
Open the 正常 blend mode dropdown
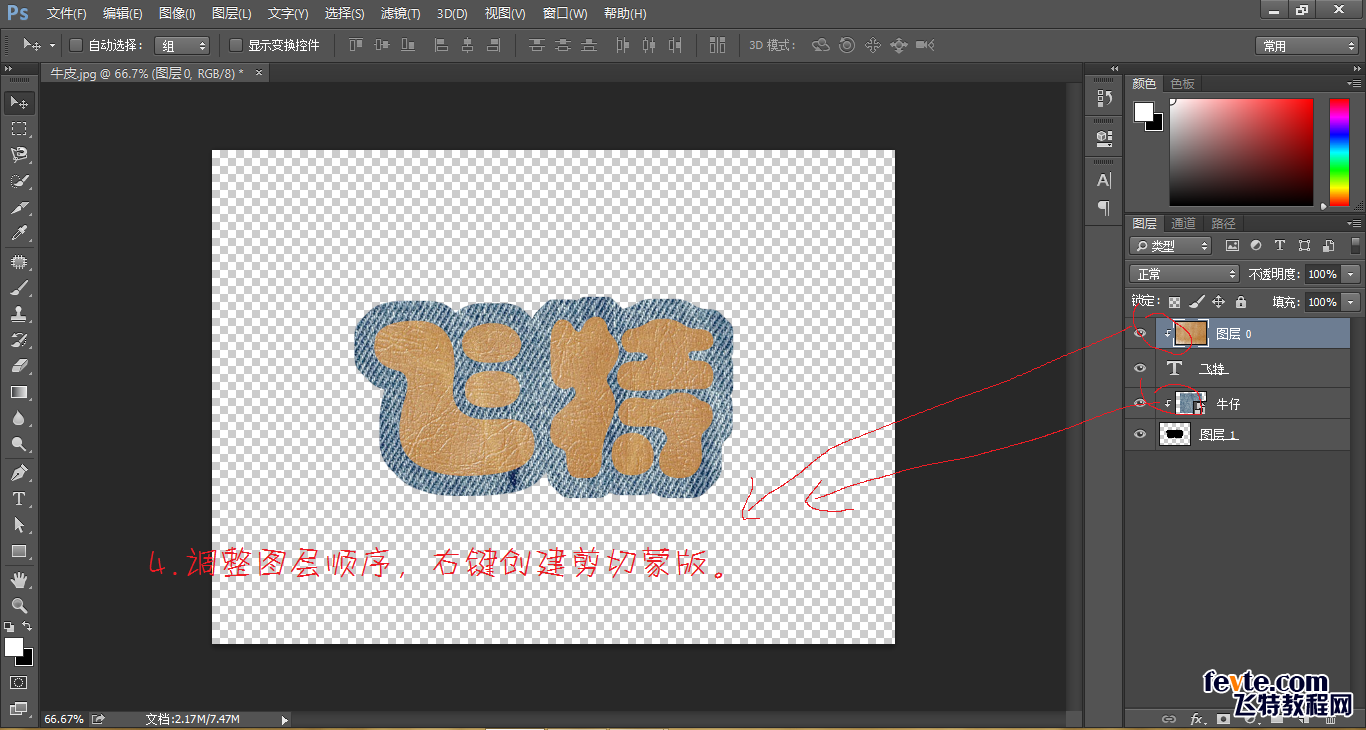click(1184, 274)
